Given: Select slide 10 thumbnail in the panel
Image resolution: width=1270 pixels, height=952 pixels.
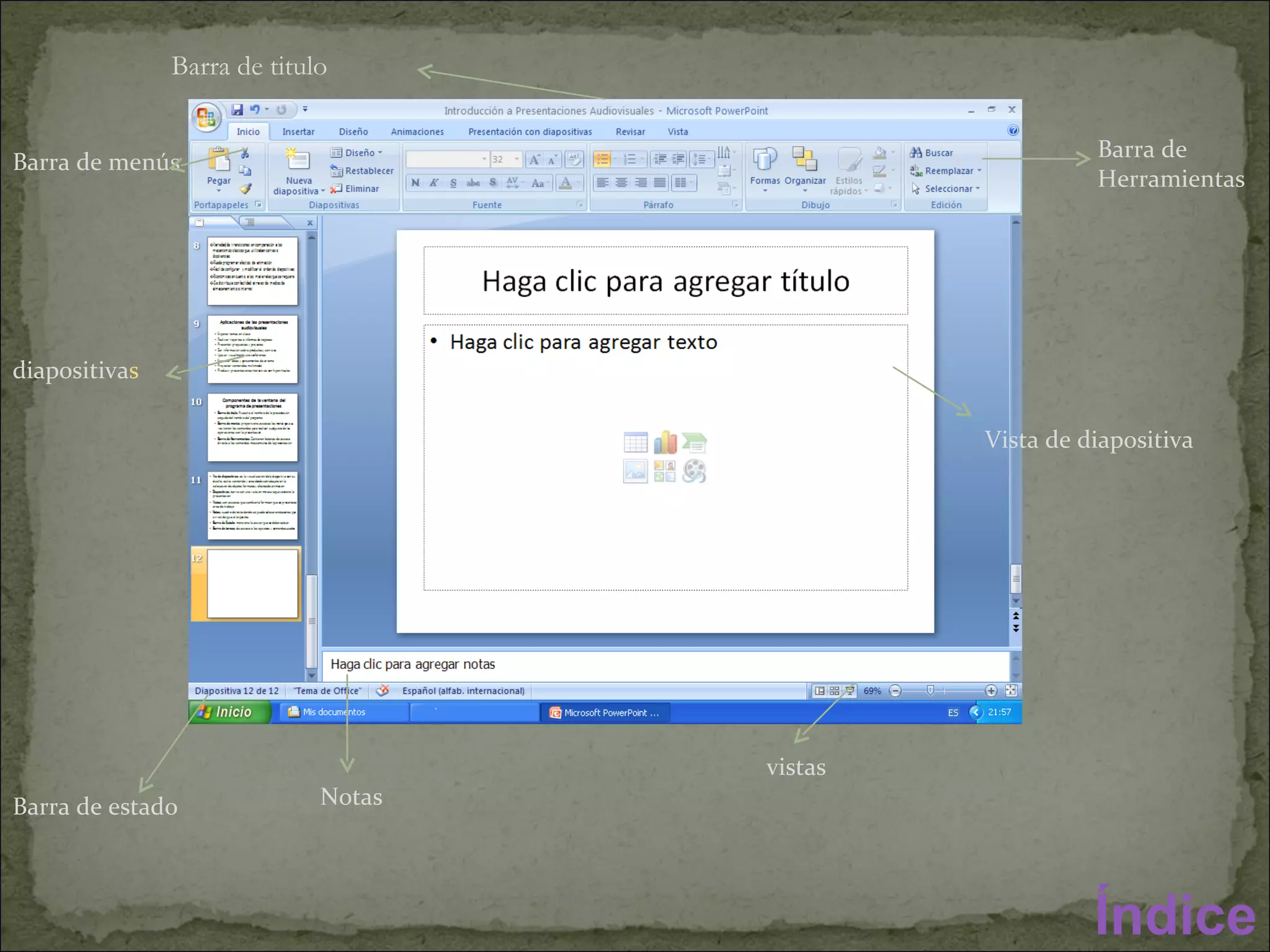Looking at the screenshot, I should 252,427.
